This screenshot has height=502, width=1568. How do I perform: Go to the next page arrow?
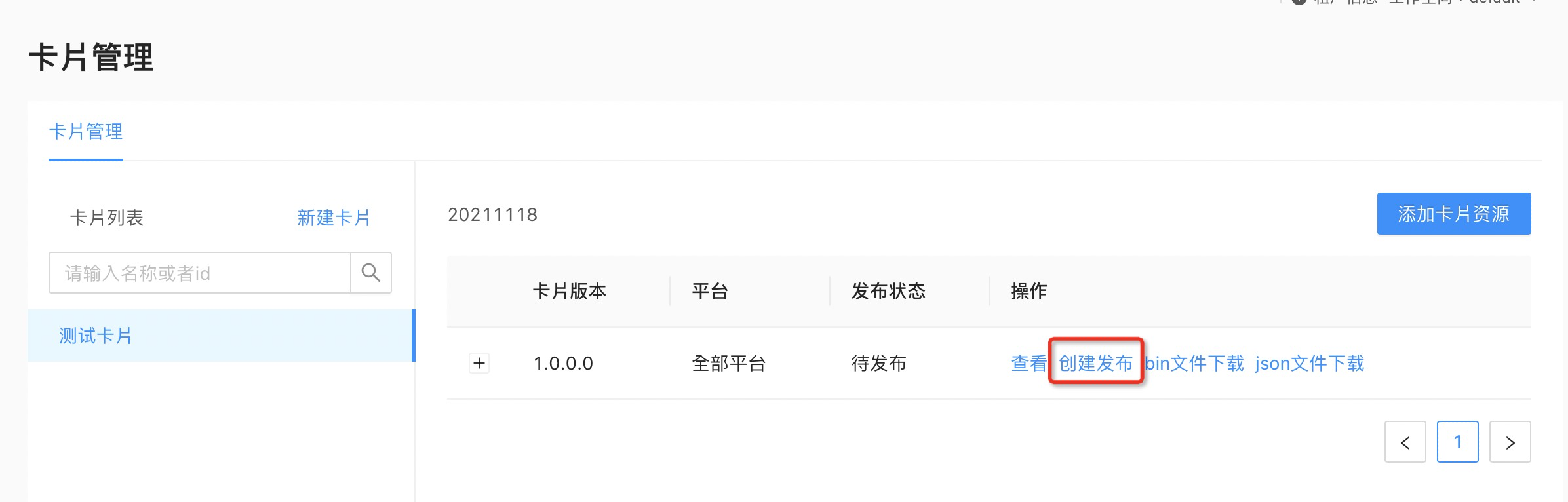click(x=1510, y=442)
